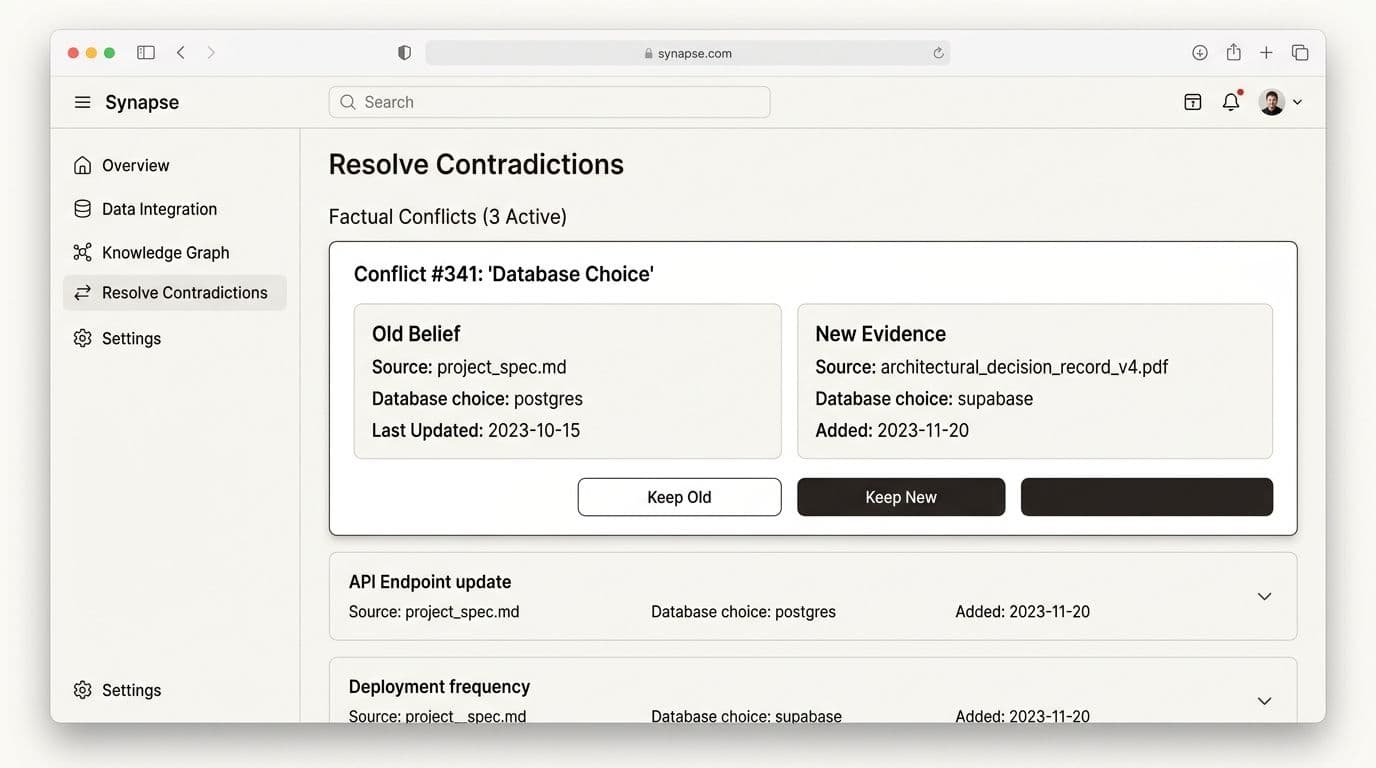Image resolution: width=1376 pixels, height=768 pixels.
Task: Click the privacy shield icon
Action: [x=404, y=52]
